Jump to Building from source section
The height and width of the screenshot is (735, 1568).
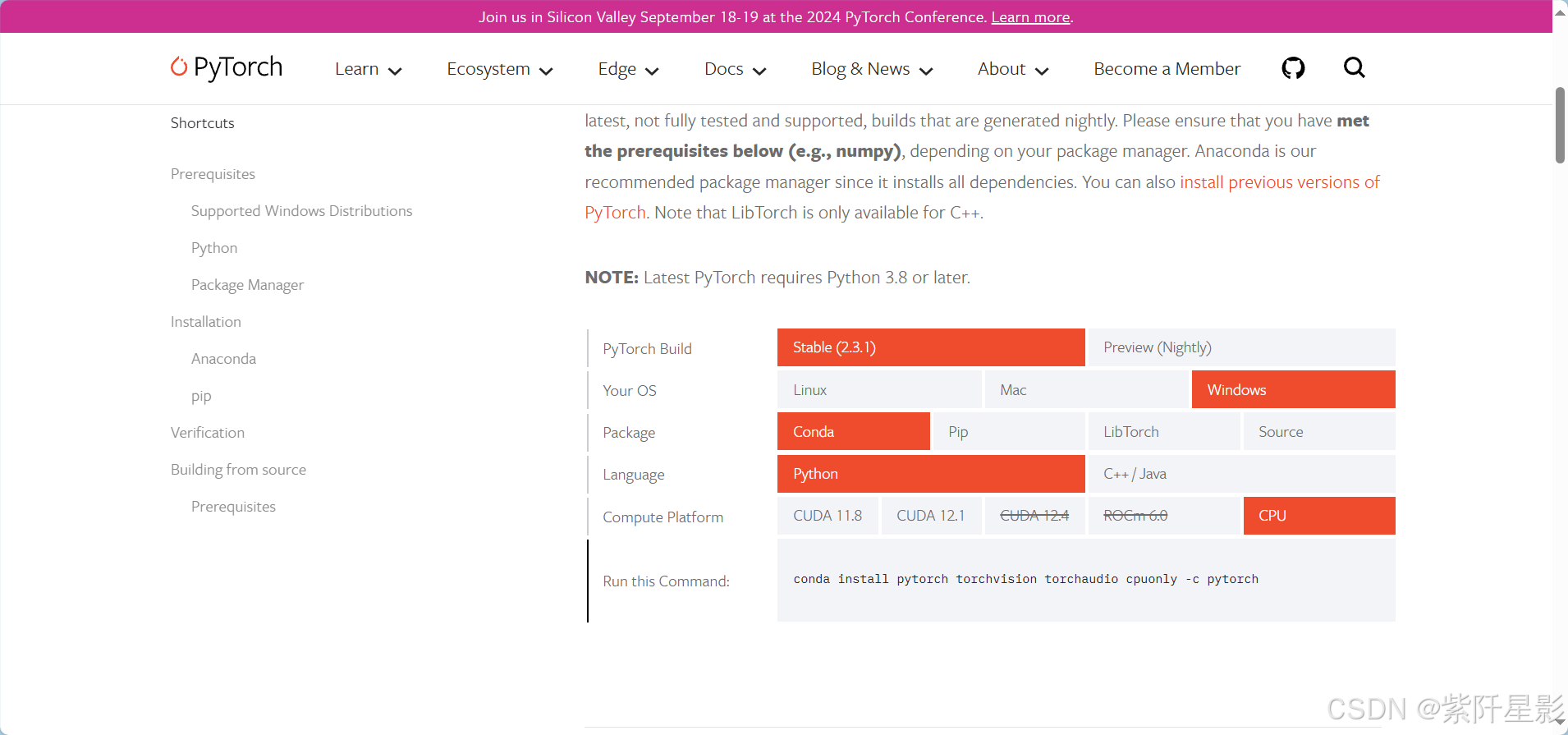coord(238,470)
